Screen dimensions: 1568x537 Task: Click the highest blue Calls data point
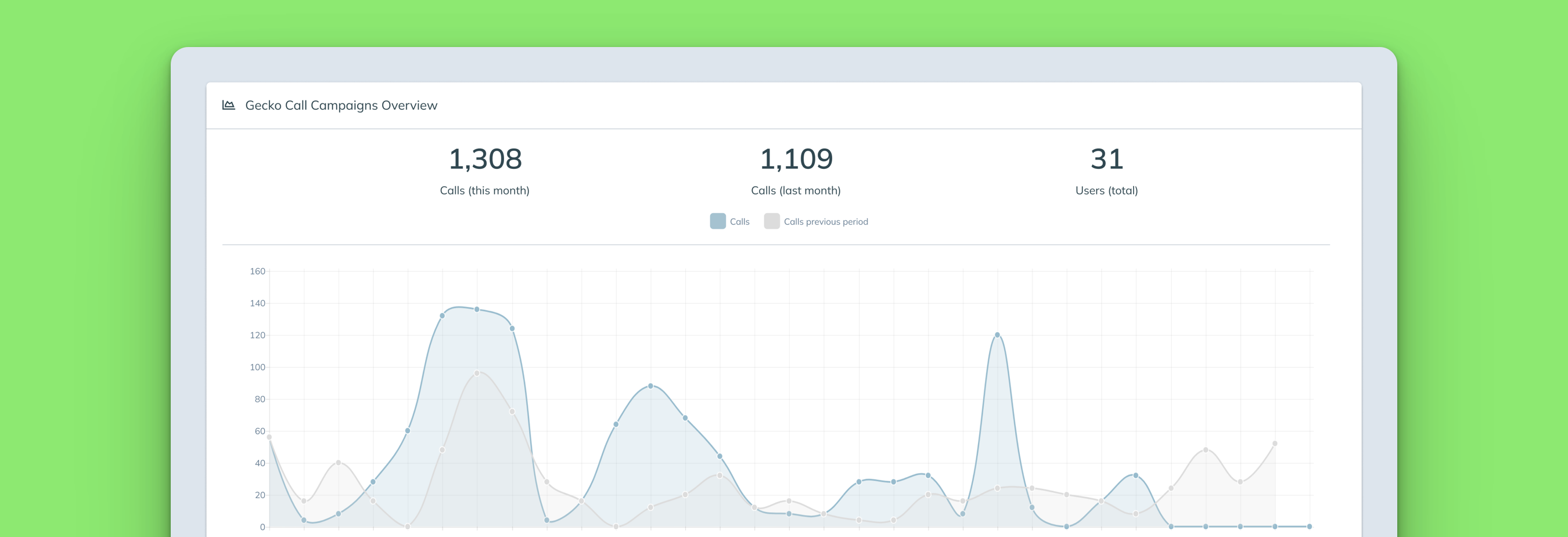click(477, 309)
